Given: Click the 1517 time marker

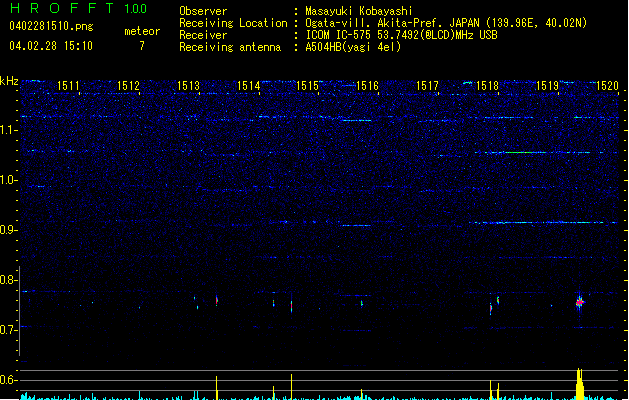Looking at the screenshot, I should click(x=427, y=86).
